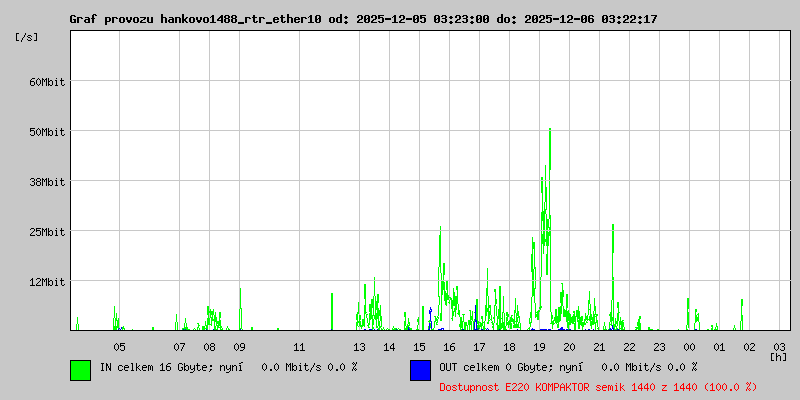The height and width of the screenshot is (400, 800).
Task: Click the hour 09 x-axis marker
Action: tap(239, 346)
